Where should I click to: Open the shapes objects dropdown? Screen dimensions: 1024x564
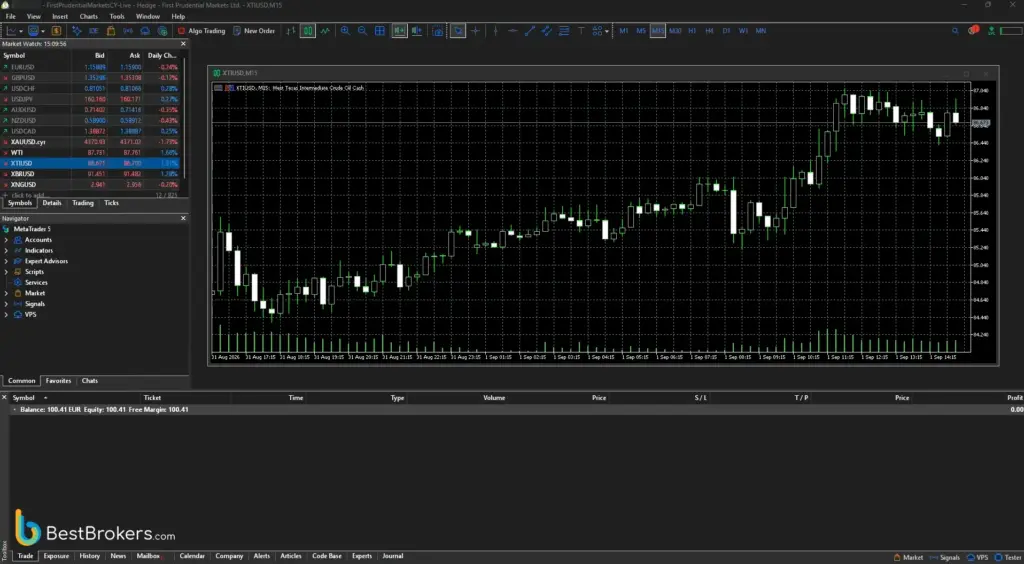(607, 31)
